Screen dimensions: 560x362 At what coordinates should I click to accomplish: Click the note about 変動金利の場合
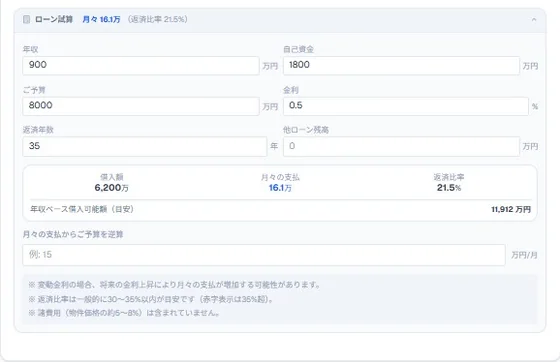175,285
